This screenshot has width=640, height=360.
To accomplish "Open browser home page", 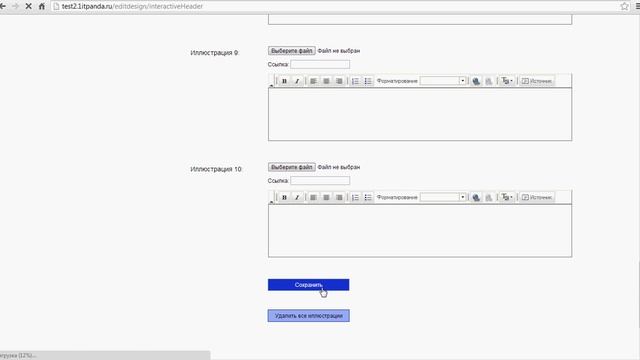I will click(42, 6).
